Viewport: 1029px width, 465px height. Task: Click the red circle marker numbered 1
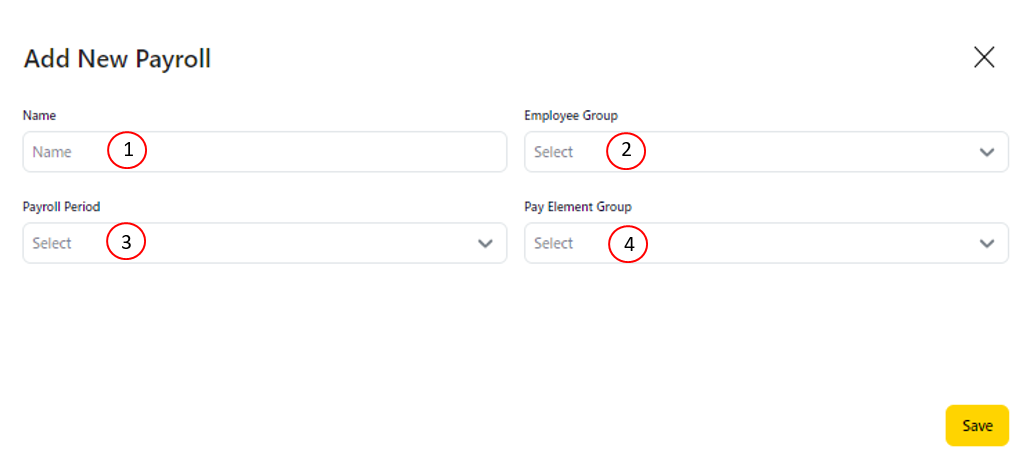[127, 151]
